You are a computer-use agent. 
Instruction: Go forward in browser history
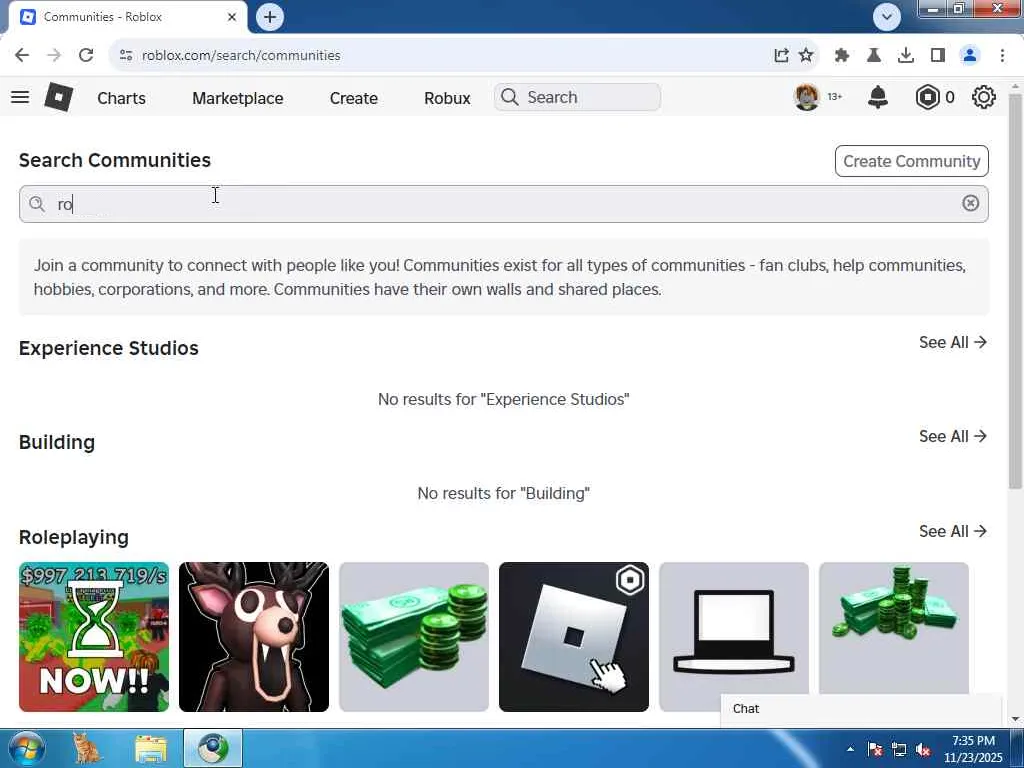point(54,55)
